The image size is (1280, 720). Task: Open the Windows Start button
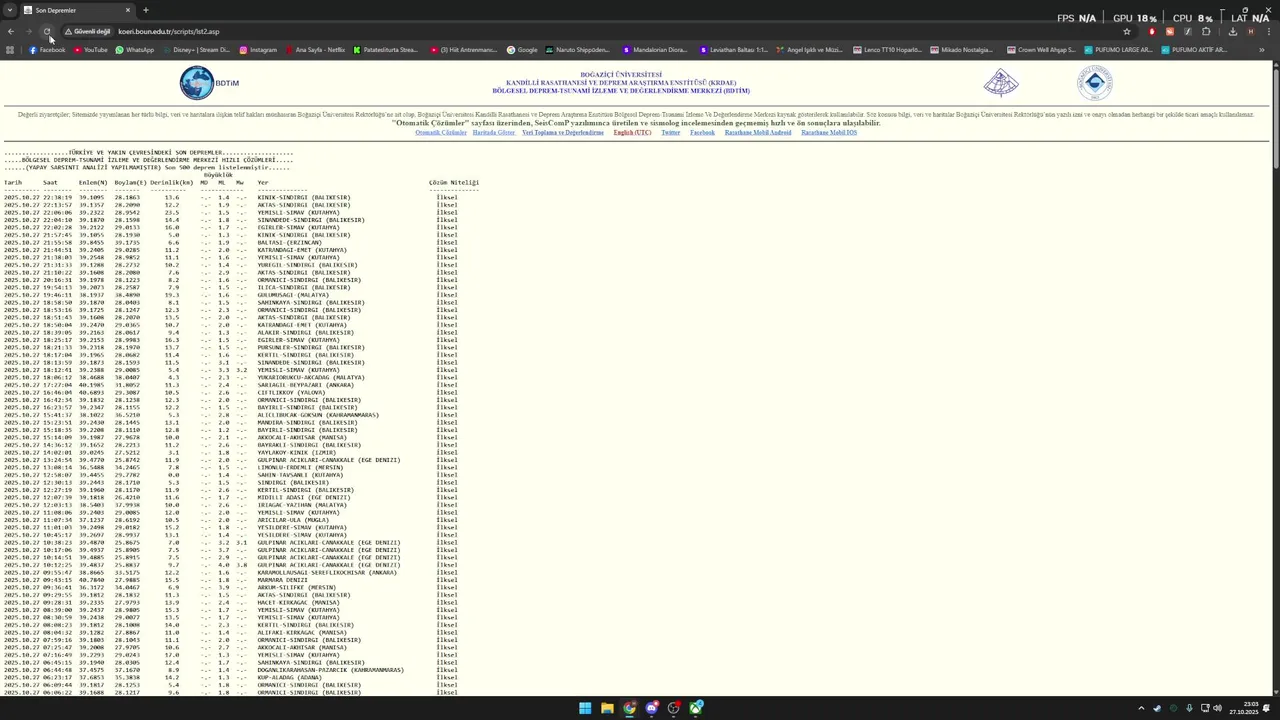coord(585,708)
